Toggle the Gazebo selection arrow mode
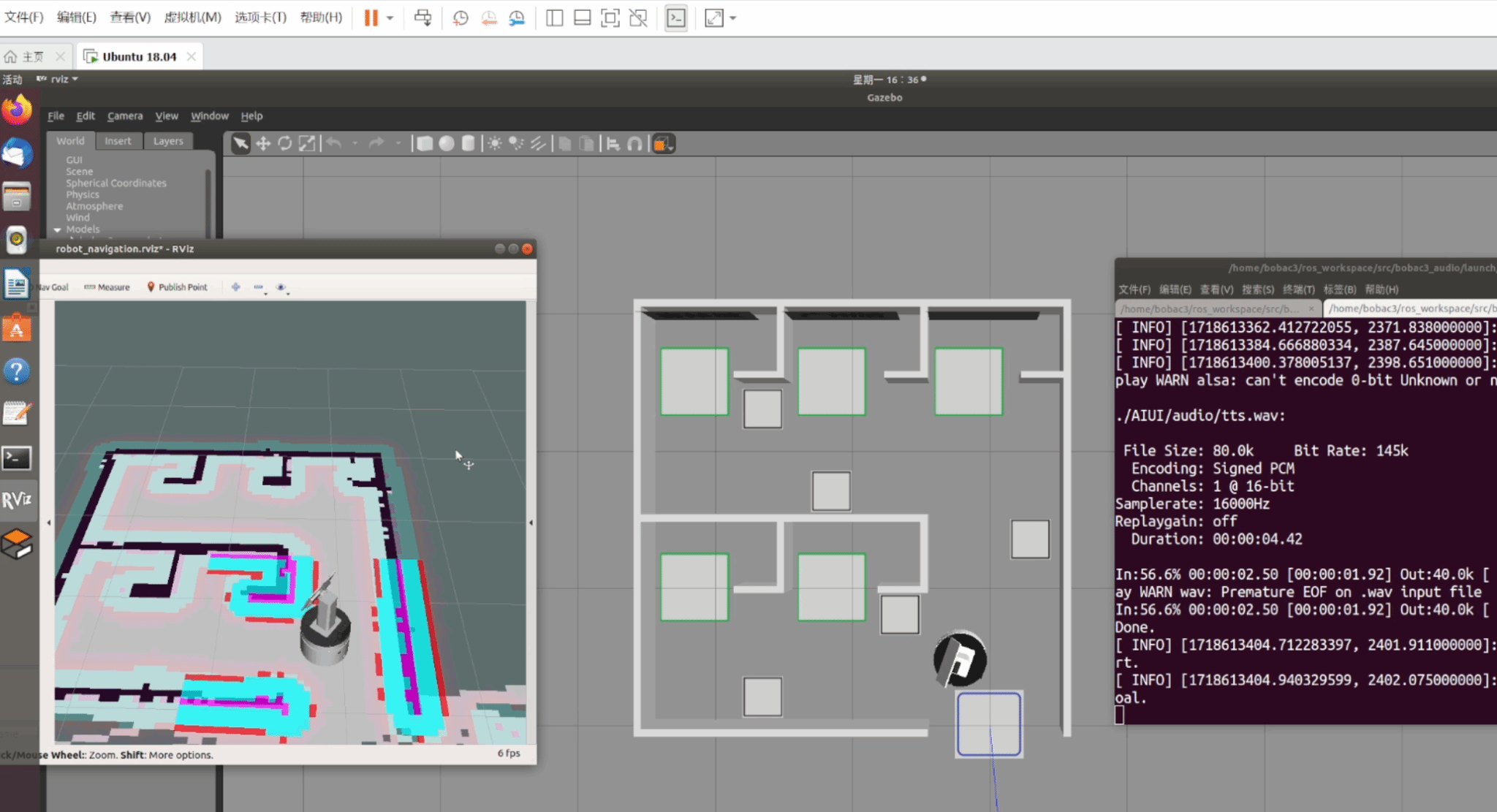This screenshot has height=812, width=1497. click(240, 144)
